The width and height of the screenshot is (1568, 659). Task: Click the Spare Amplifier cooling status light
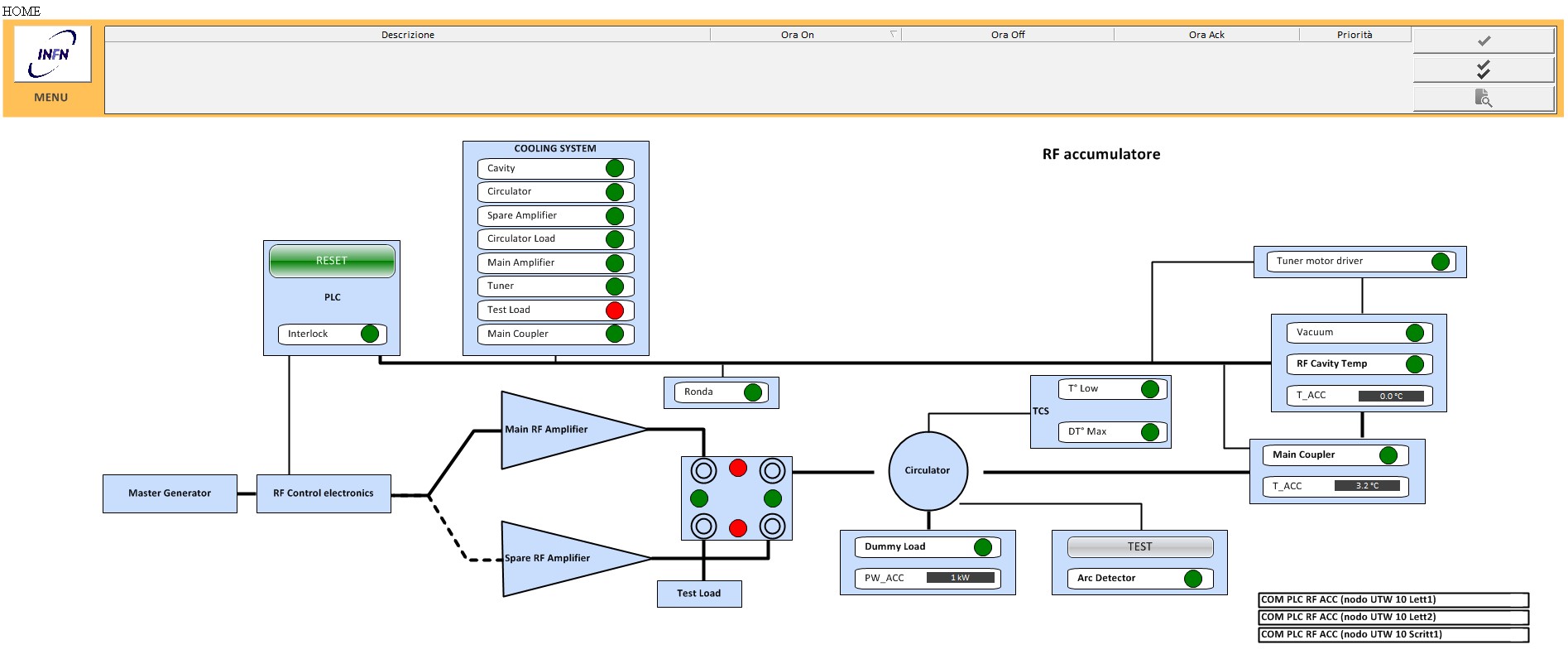click(x=615, y=215)
